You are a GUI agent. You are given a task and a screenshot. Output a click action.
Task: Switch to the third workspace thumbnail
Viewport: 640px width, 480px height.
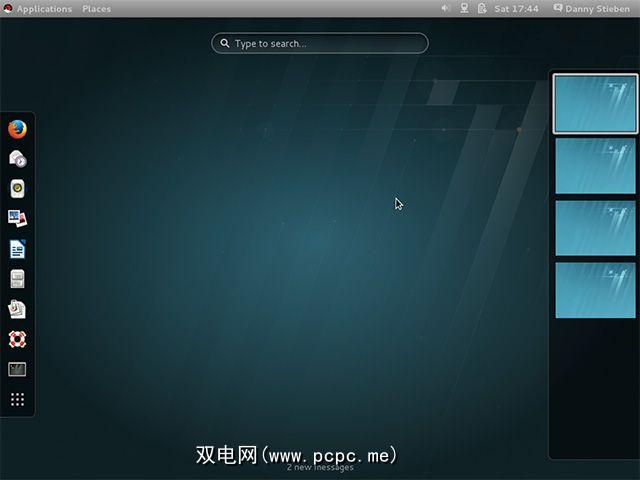tap(595, 228)
